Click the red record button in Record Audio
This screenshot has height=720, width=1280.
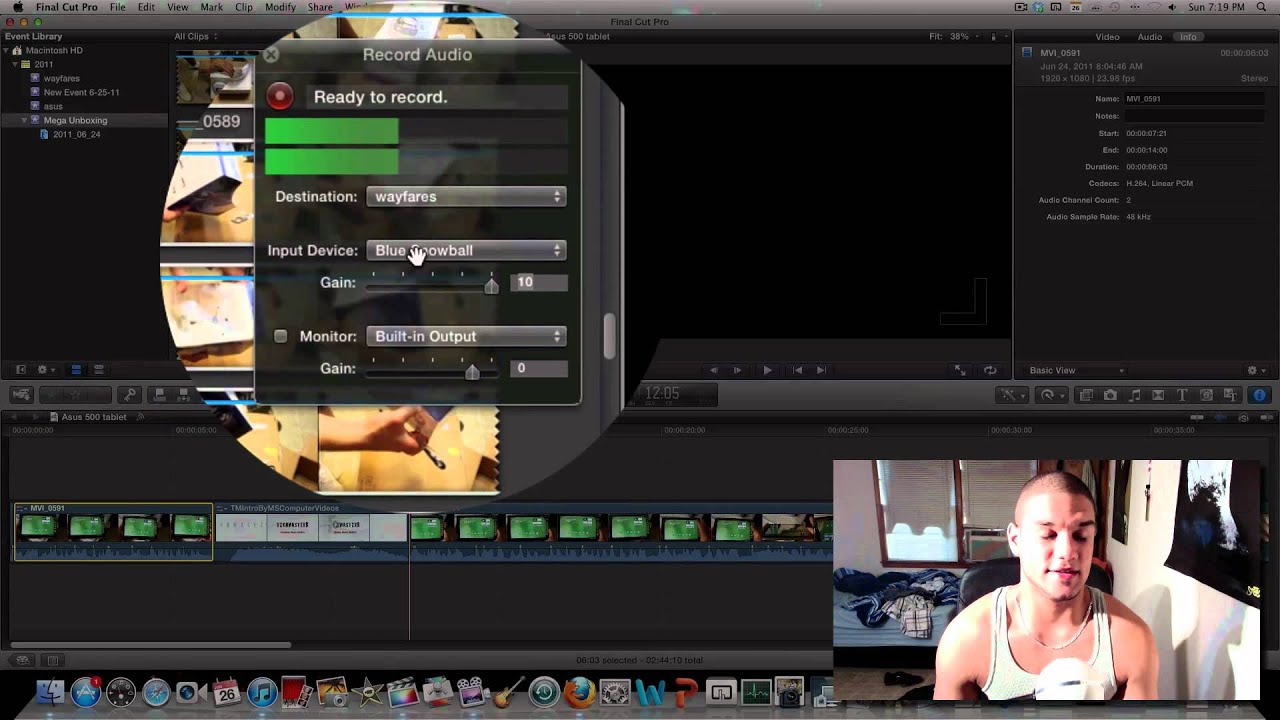tap(280, 97)
